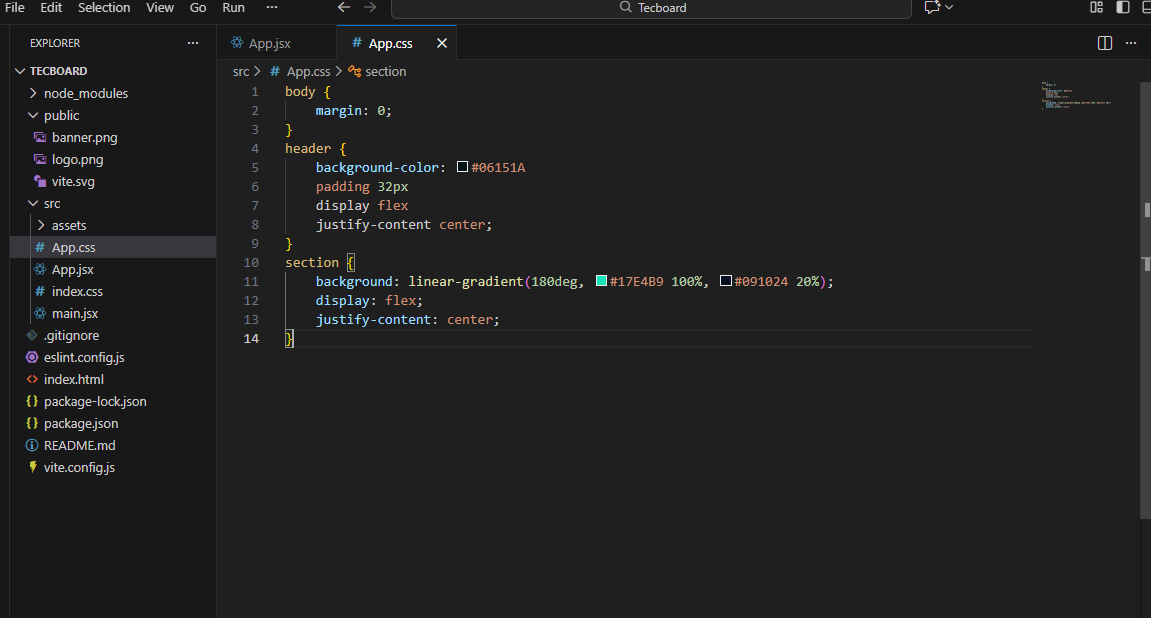The image size is (1151, 618).
Task: Expand the assets folder
Action: [x=69, y=225]
